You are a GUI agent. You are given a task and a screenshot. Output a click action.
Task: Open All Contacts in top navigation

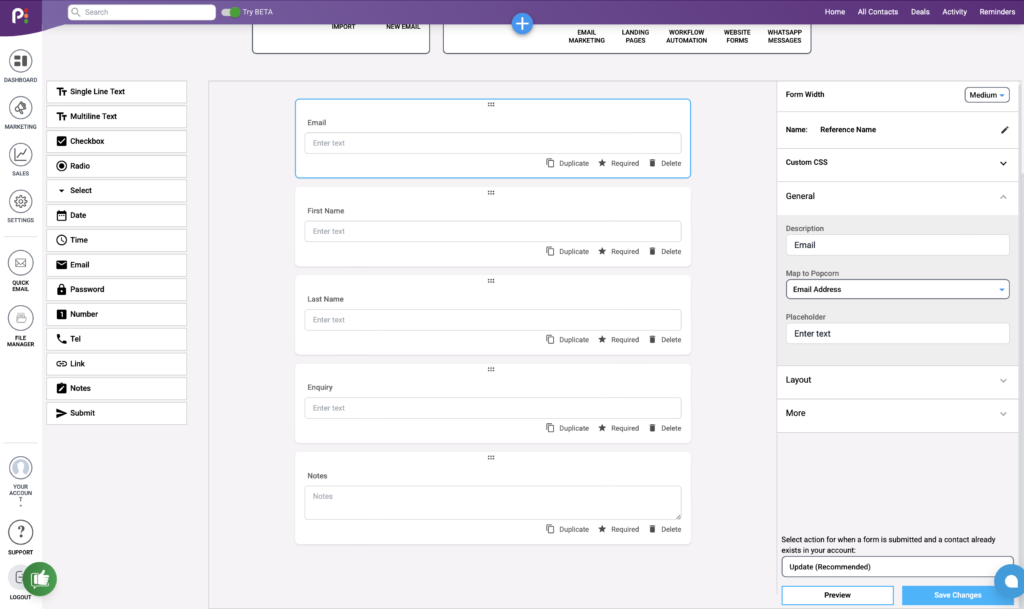click(877, 12)
